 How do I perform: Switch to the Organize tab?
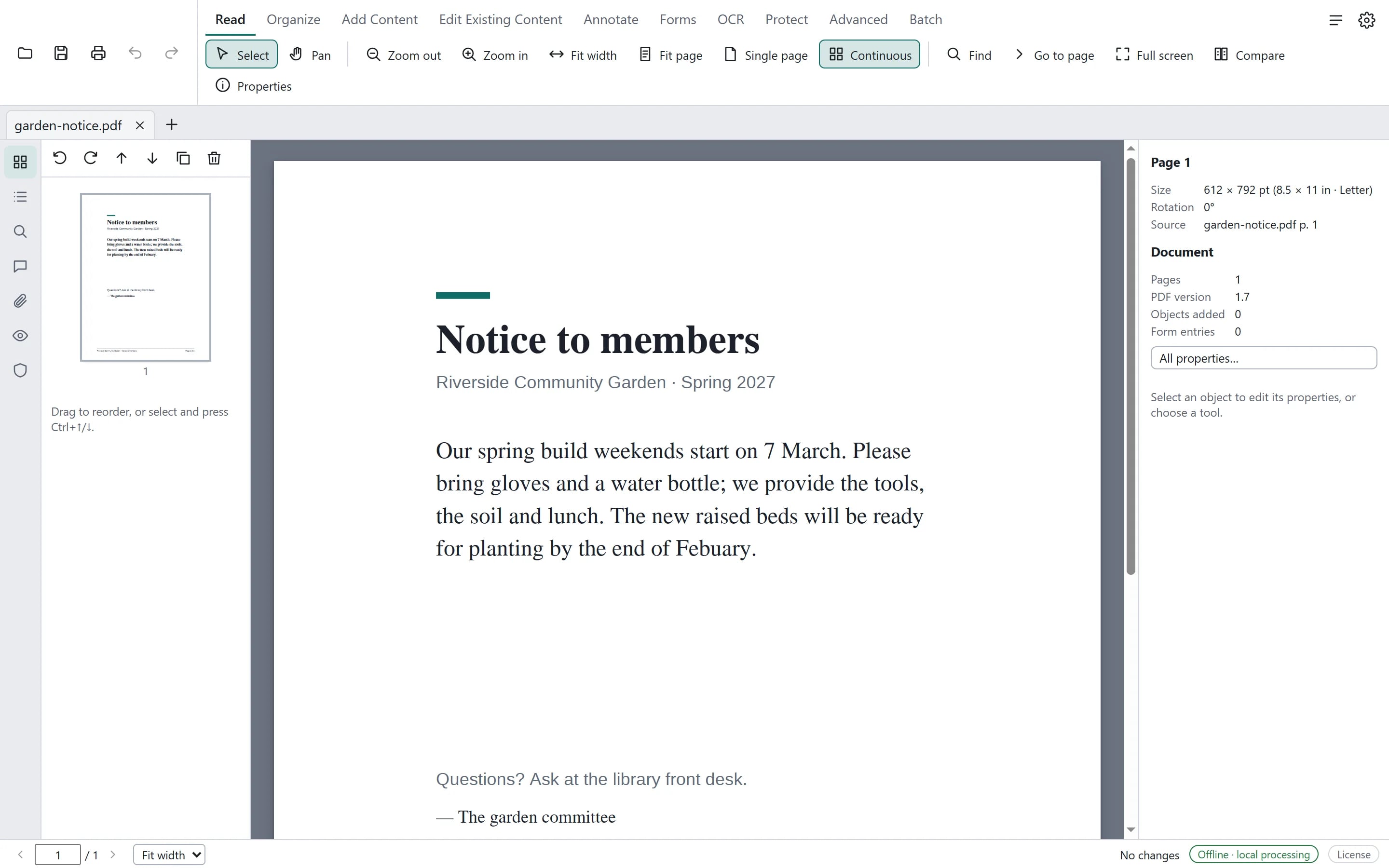293,19
